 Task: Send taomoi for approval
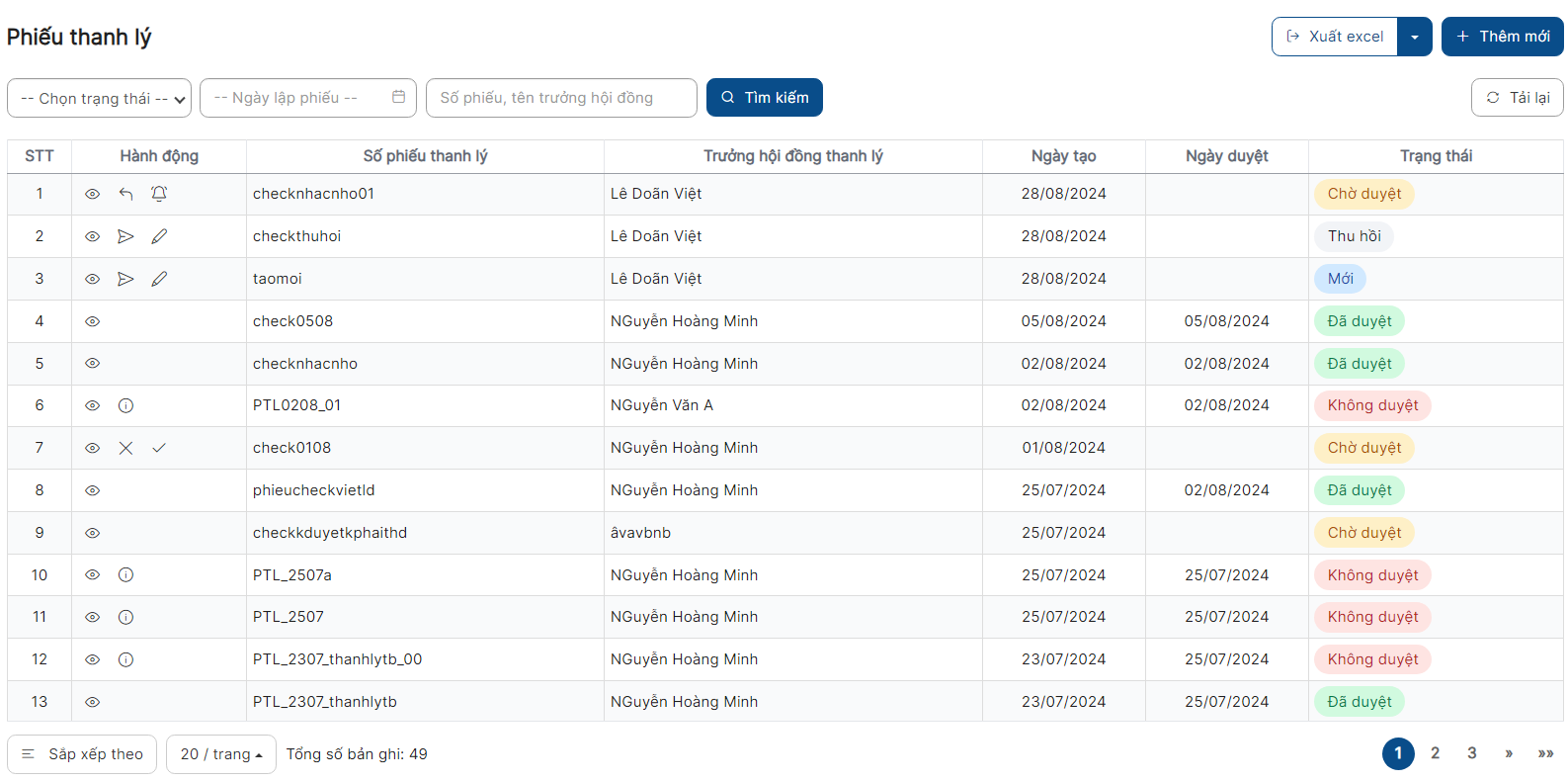pos(125,279)
